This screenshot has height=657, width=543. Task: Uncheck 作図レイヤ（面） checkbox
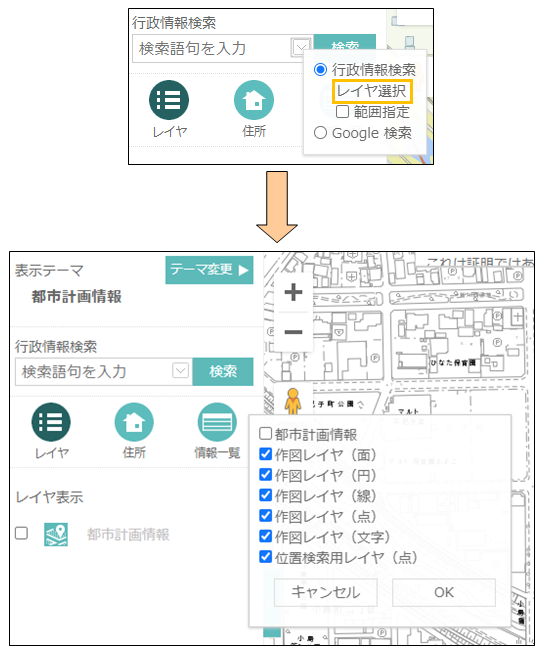(x=266, y=454)
